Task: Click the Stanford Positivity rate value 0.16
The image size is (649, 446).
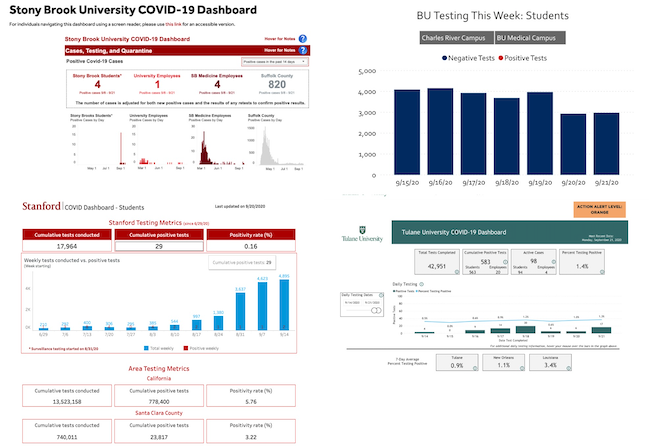Action: tap(251, 246)
